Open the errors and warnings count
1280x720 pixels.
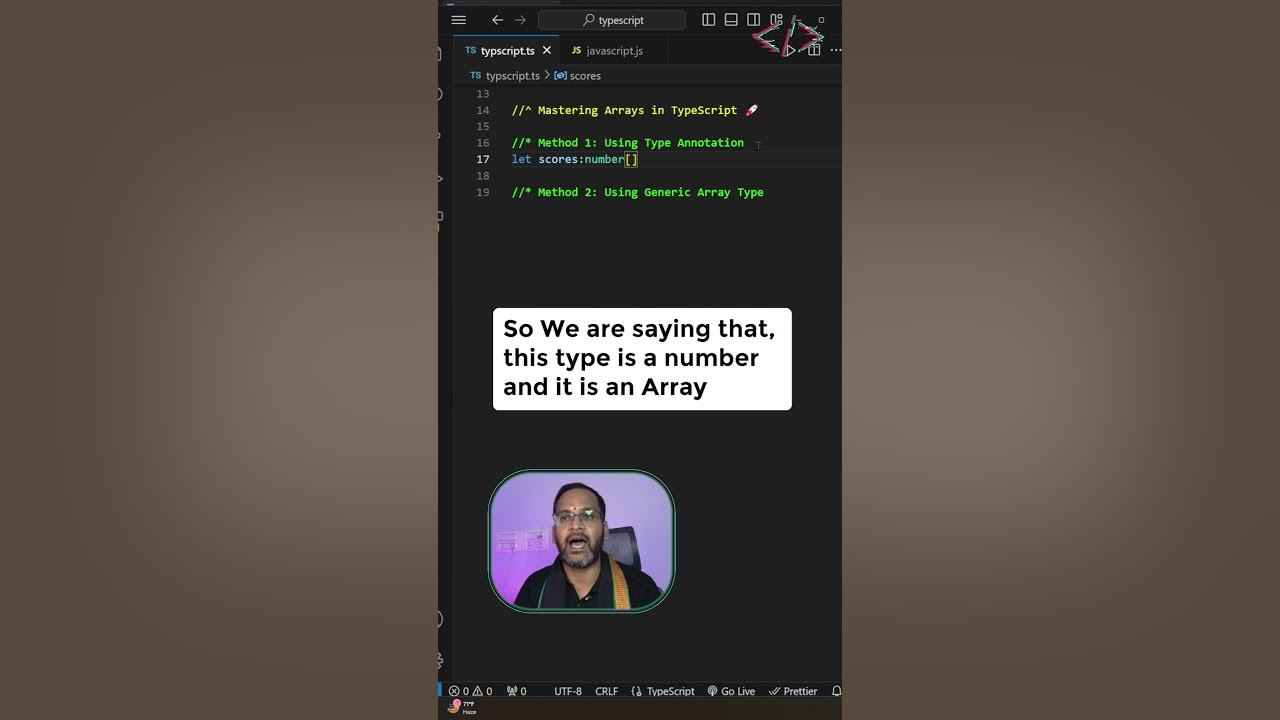[470, 691]
